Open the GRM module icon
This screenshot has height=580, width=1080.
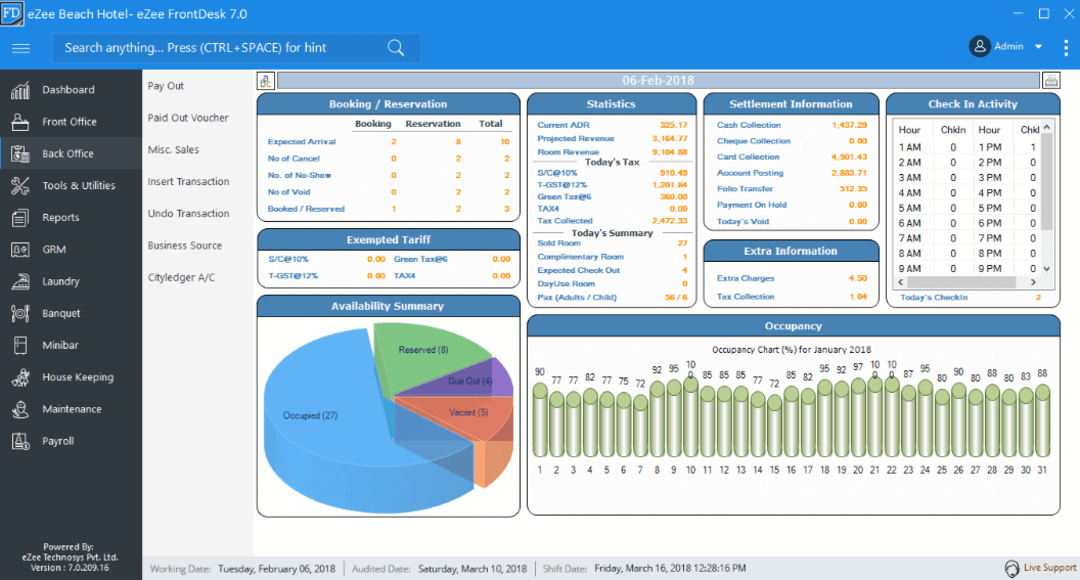point(21,249)
